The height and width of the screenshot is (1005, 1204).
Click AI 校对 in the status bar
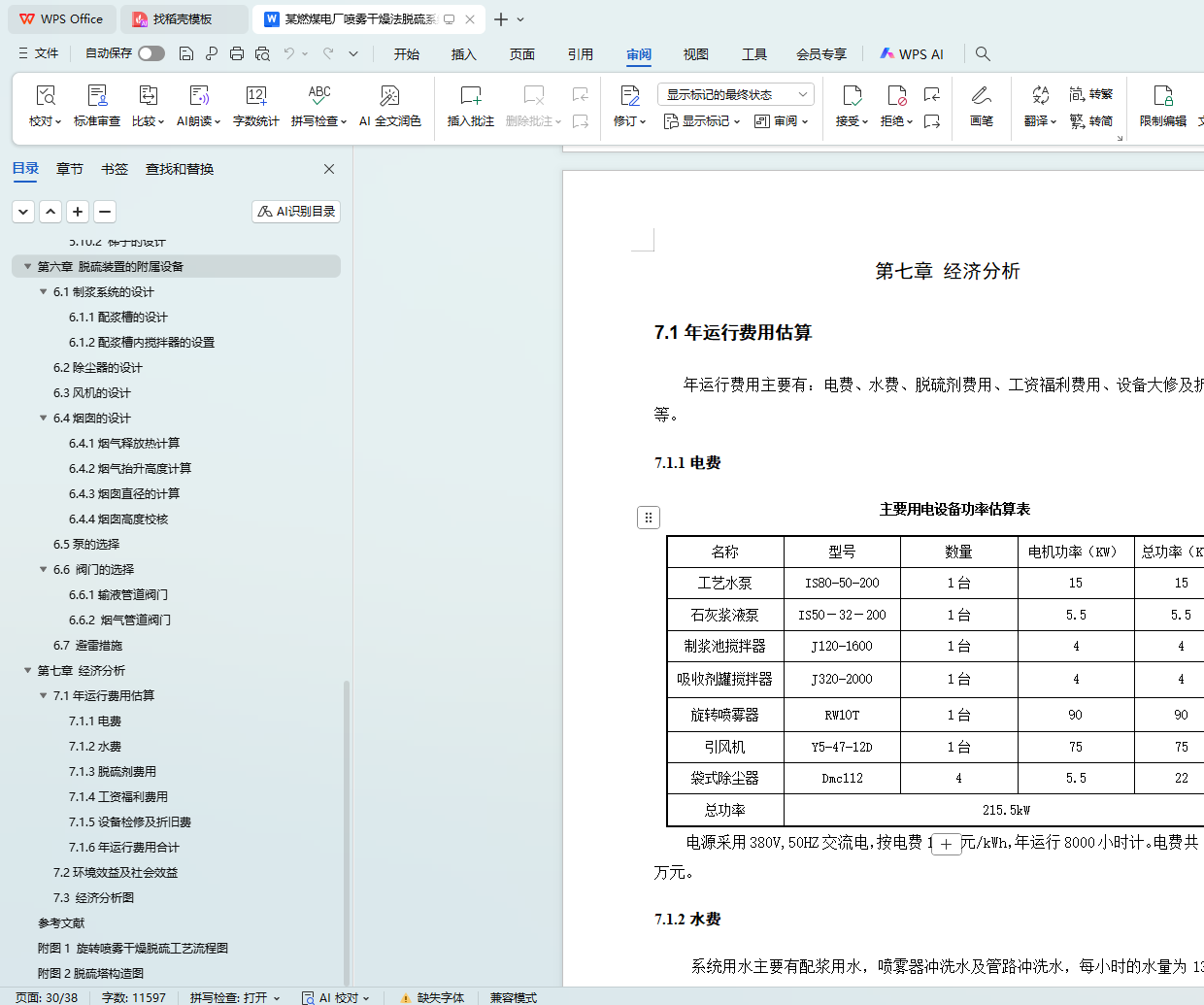[336, 997]
